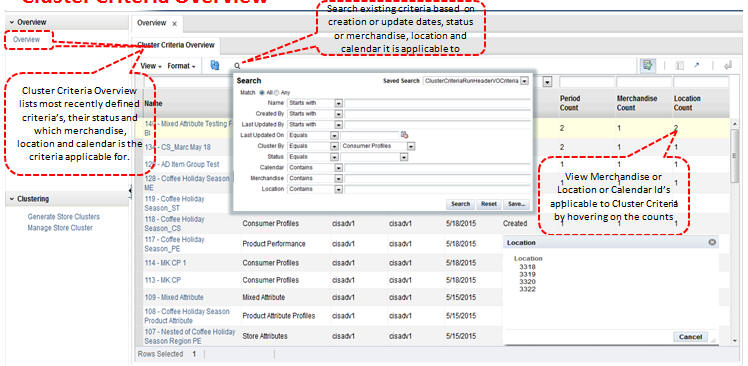Viewport: 748px width, 366px height.
Task: Select the Match All radio button
Action: (x=261, y=93)
